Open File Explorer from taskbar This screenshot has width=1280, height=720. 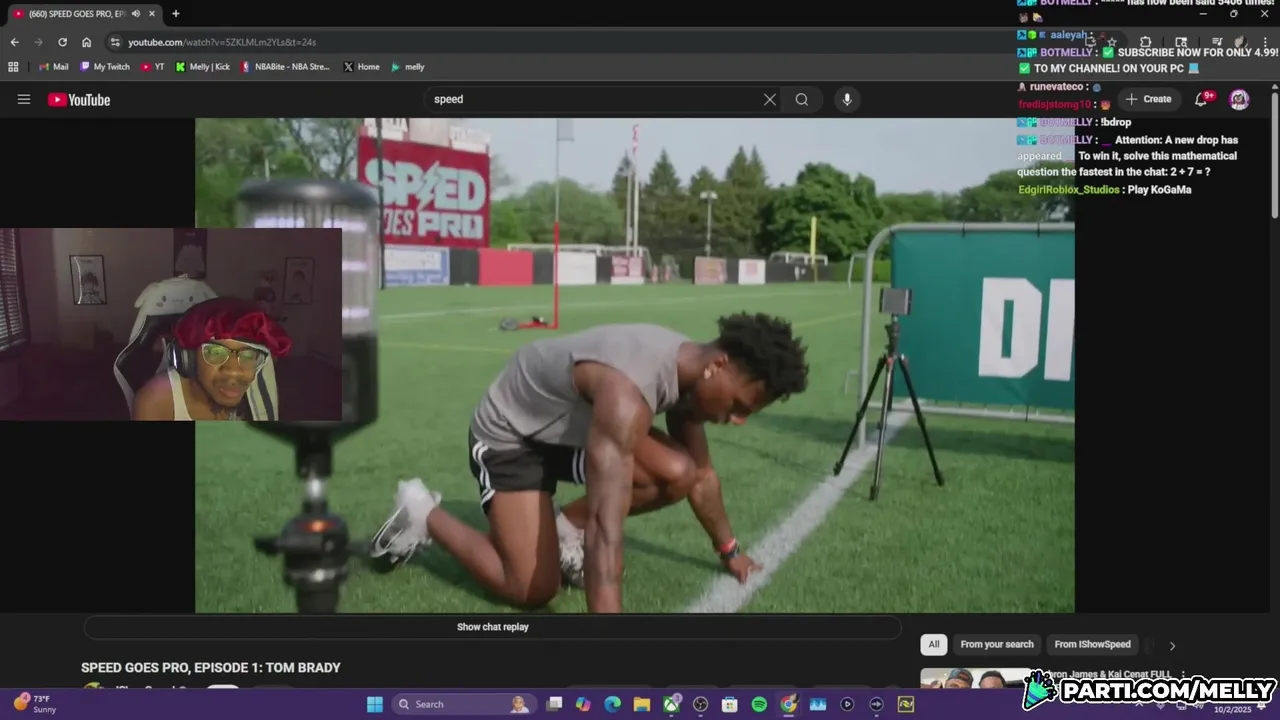click(x=641, y=704)
